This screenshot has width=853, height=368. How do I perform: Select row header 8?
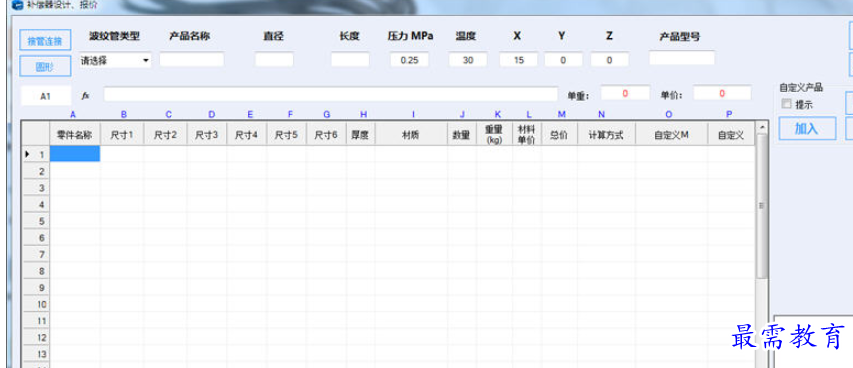pyautogui.click(x=35, y=271)
